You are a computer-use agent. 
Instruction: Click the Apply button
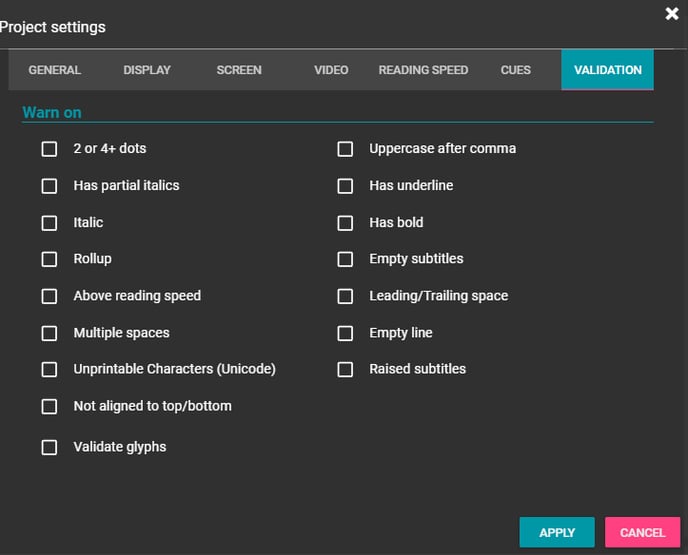pos(557,532)
